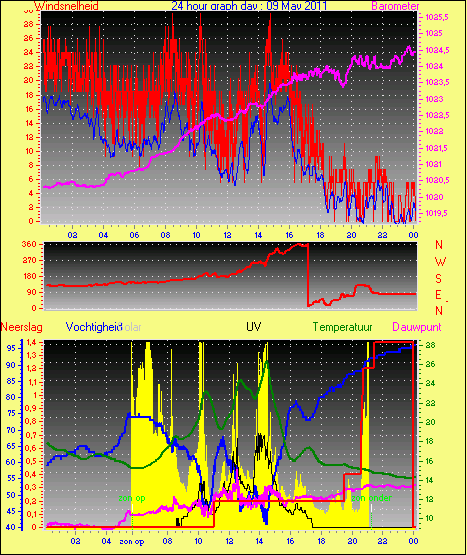Click the blue humidity axis value 75
Viewport: 467px width, 555px height.
(11, 413)
